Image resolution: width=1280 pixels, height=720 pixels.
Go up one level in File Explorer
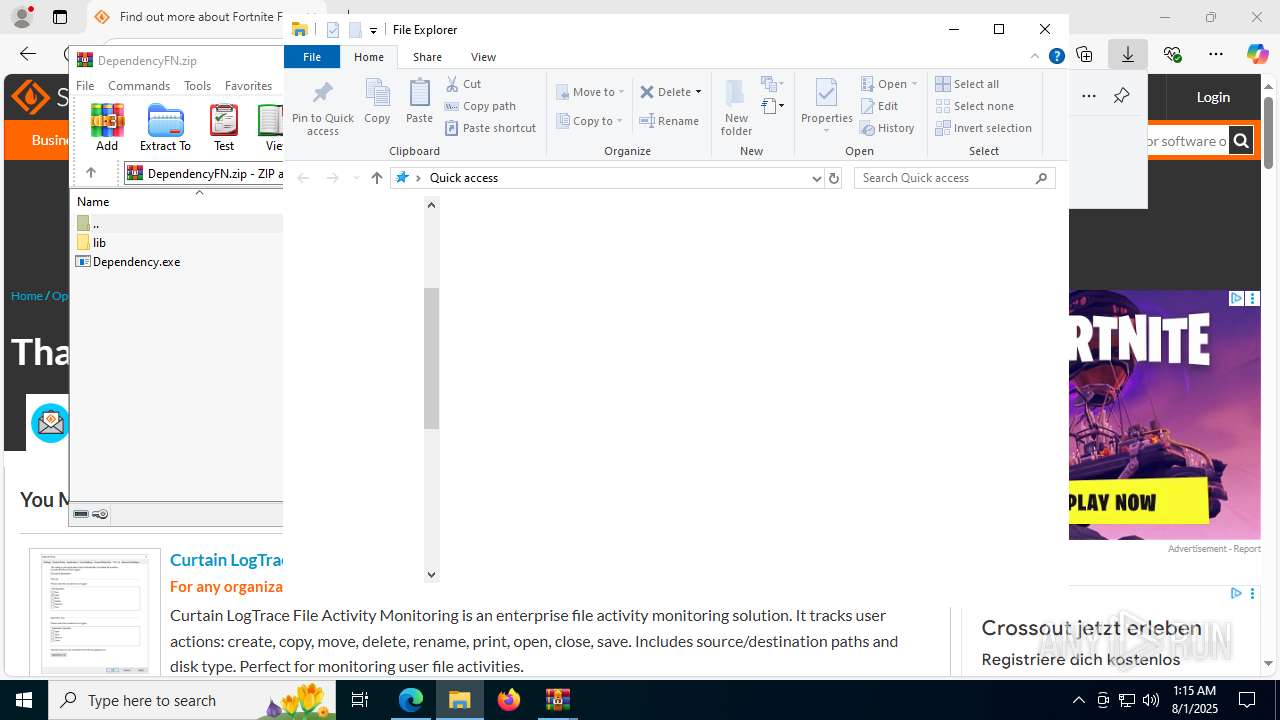coord(376,178)
